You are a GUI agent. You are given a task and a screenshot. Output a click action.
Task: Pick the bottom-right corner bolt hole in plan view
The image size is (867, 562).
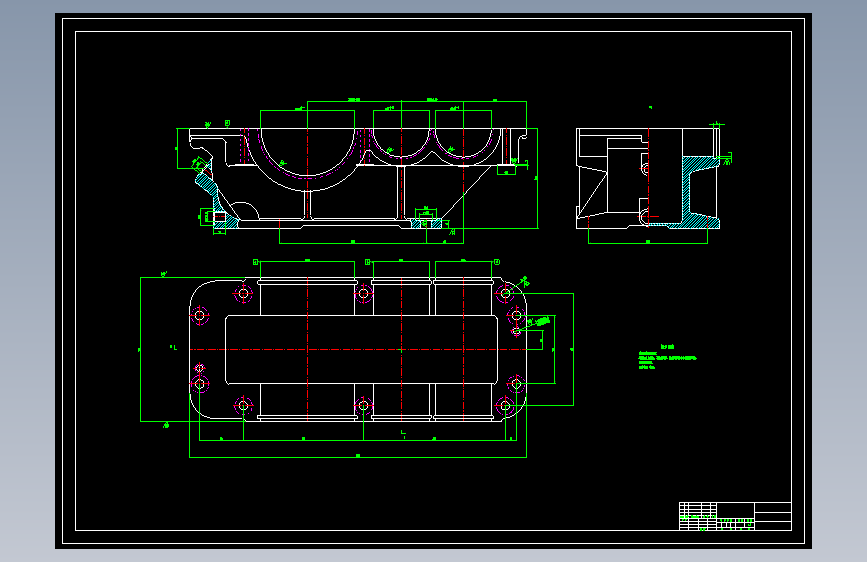tap(505, 405)
